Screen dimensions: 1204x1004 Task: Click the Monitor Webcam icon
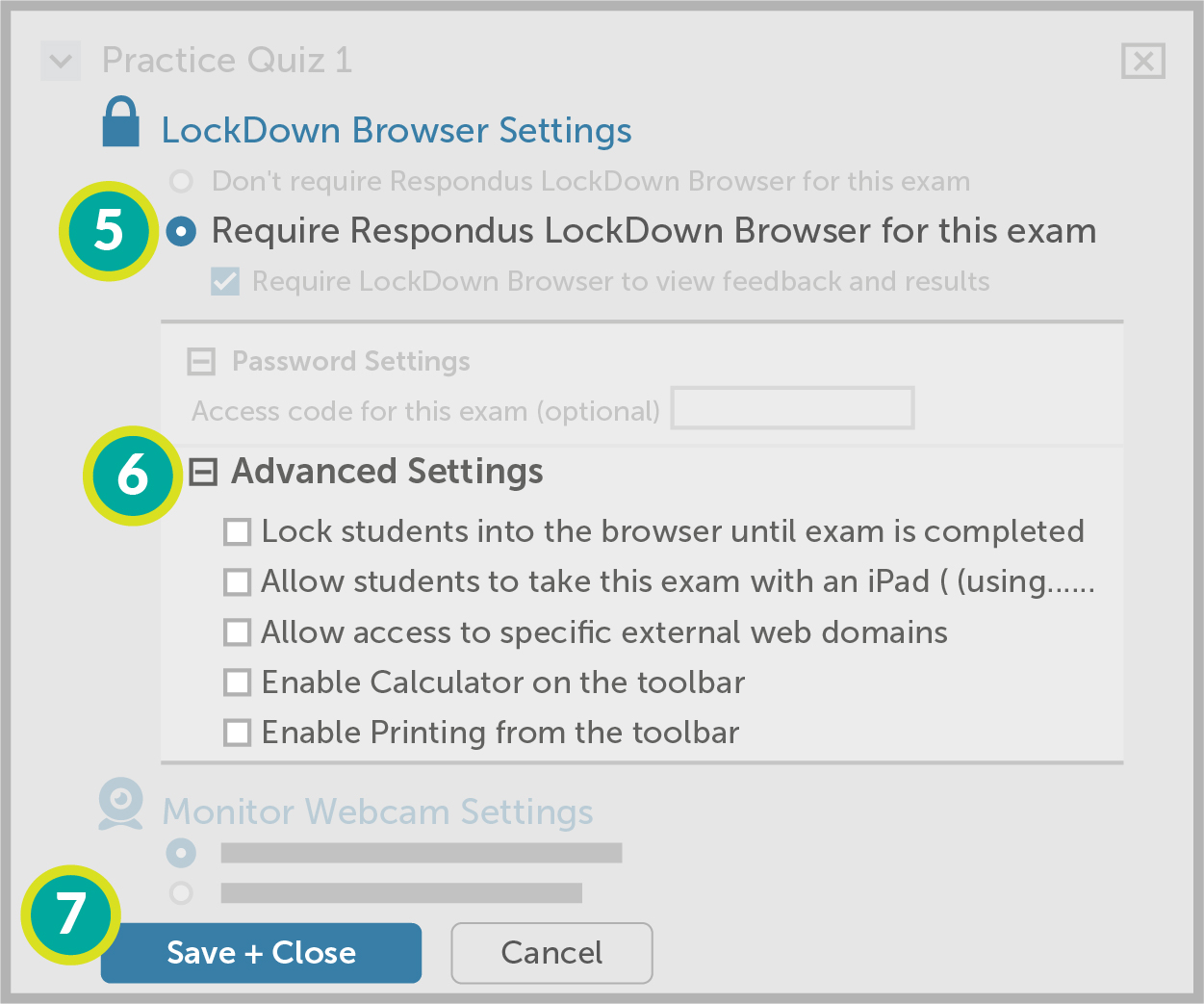pos(121,804)
